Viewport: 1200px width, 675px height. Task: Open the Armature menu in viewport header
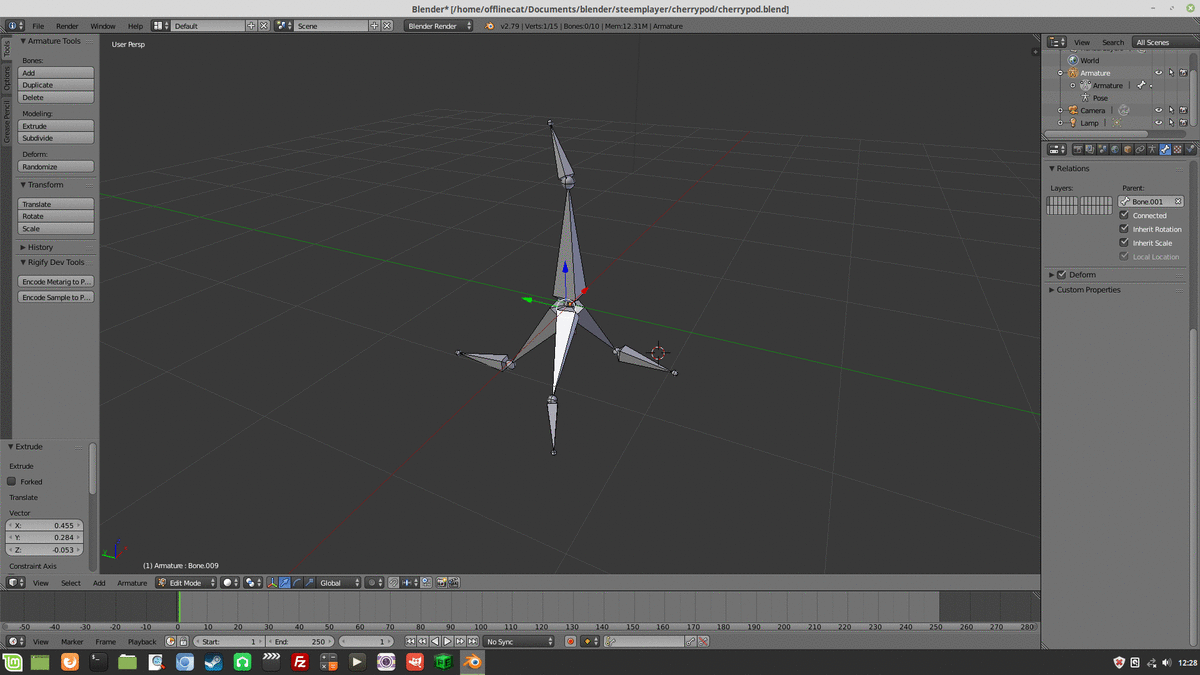point(132,582)
